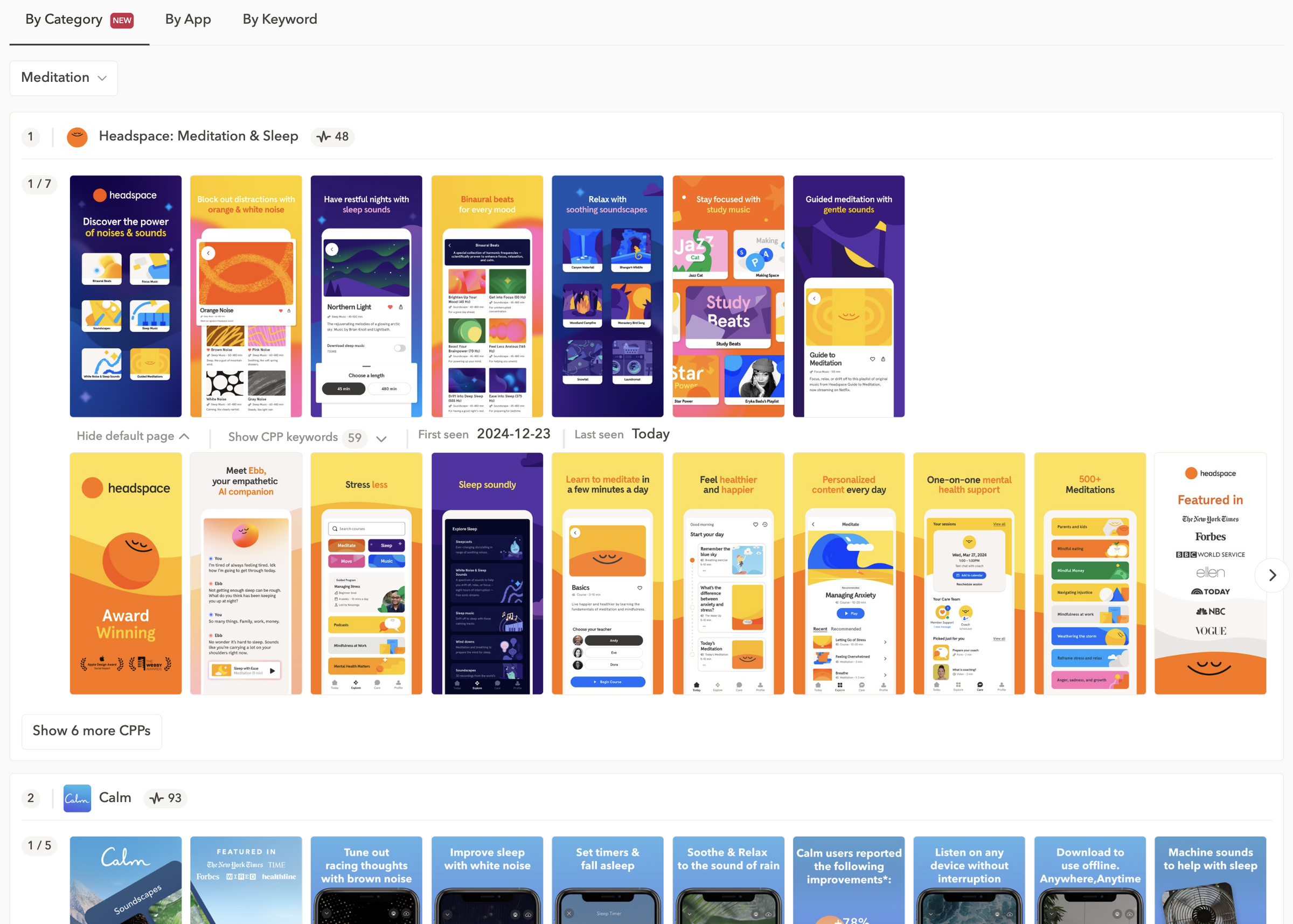1293x924 pixels.
Task: Open 'Meet Ebb, your empathetic AI companion' screenshot
Action: pos(246,573)
